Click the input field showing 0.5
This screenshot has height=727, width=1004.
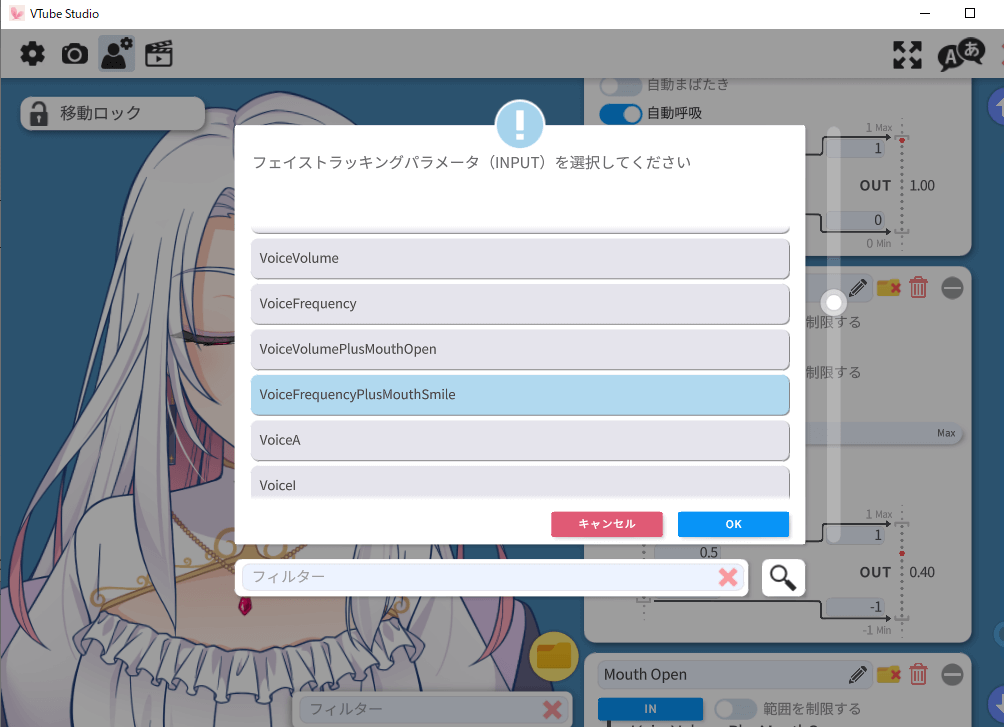[688, 551]
